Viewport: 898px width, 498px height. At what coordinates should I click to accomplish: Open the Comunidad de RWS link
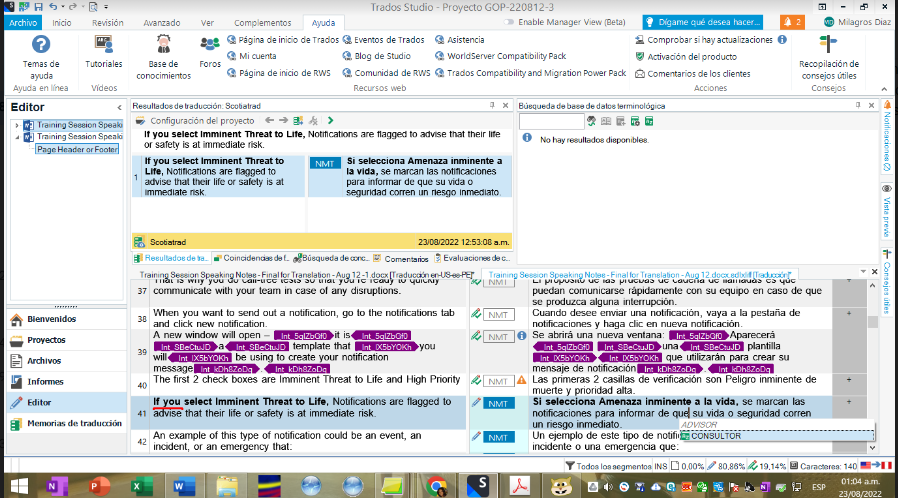387,73
